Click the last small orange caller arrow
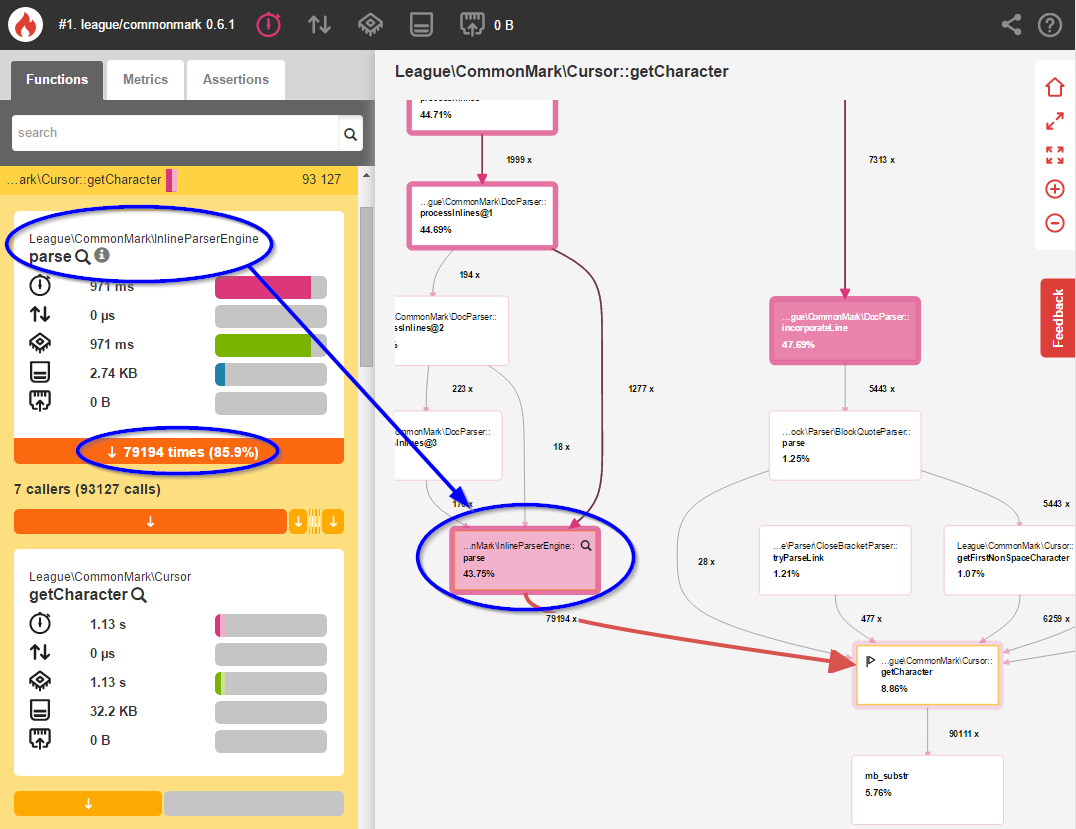Screen dimensions: 1076x829 point(334,522)
